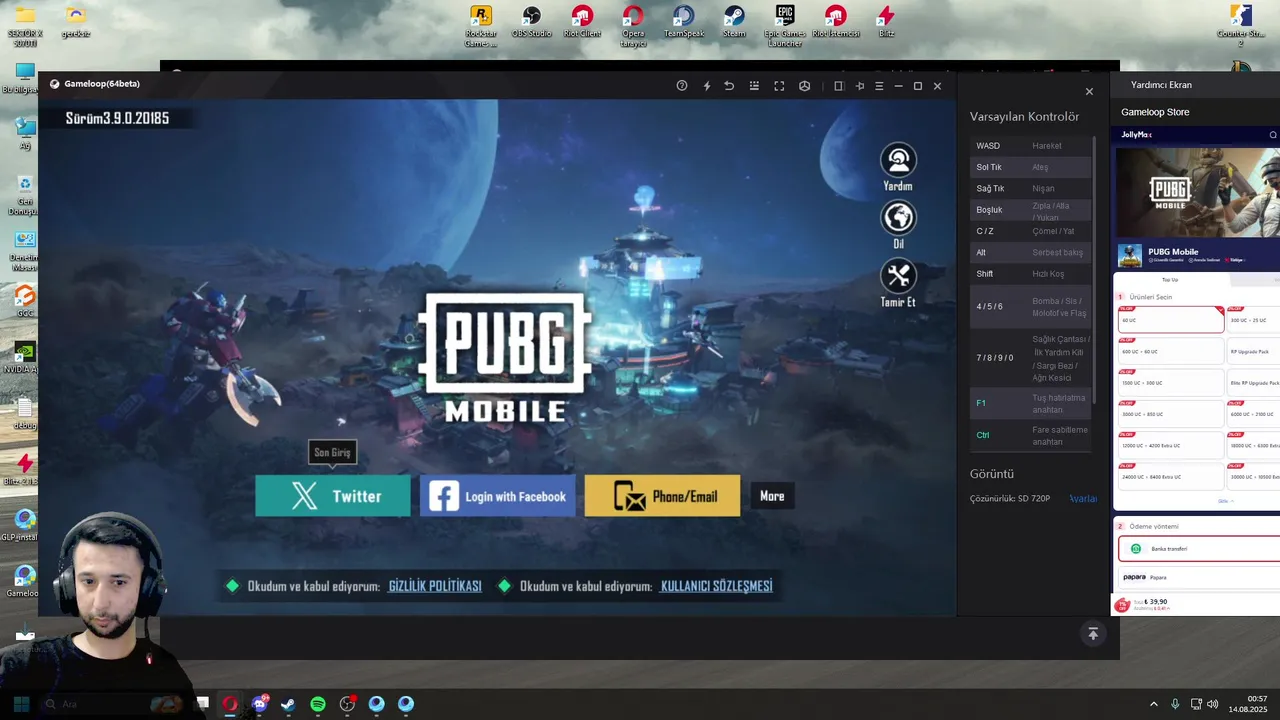This screenshot has width=1280, height=720.
Task: Open Steam desktop shortcut
Action: [734, 22]
